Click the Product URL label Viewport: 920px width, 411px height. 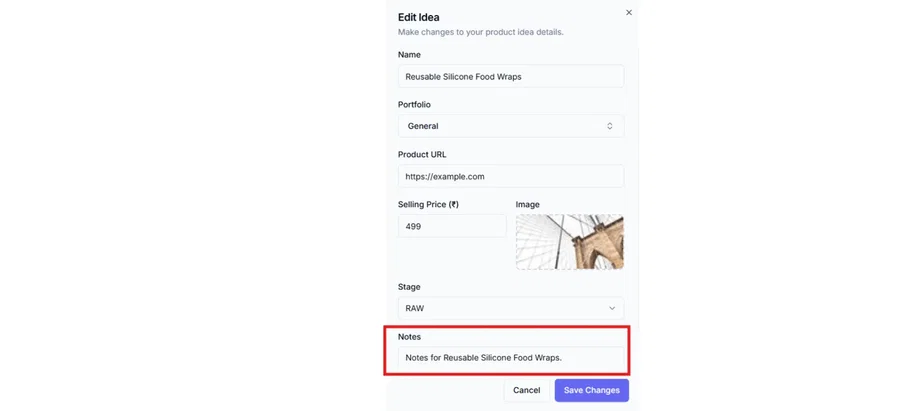422,154
